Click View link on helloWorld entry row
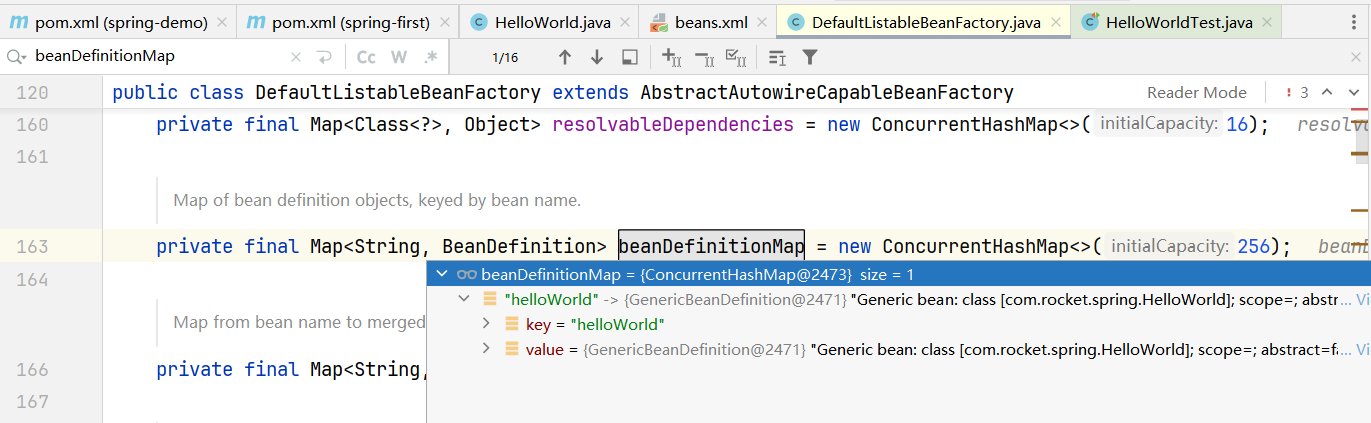The image size is (1371, 423). pos(1362,298)
